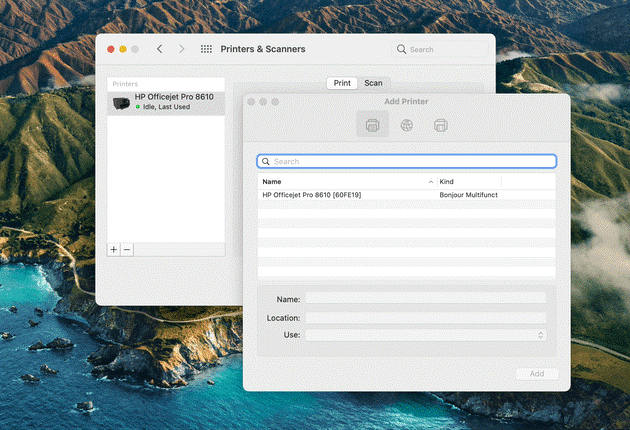Open the Windows printer icon pane

coord(440,125)
